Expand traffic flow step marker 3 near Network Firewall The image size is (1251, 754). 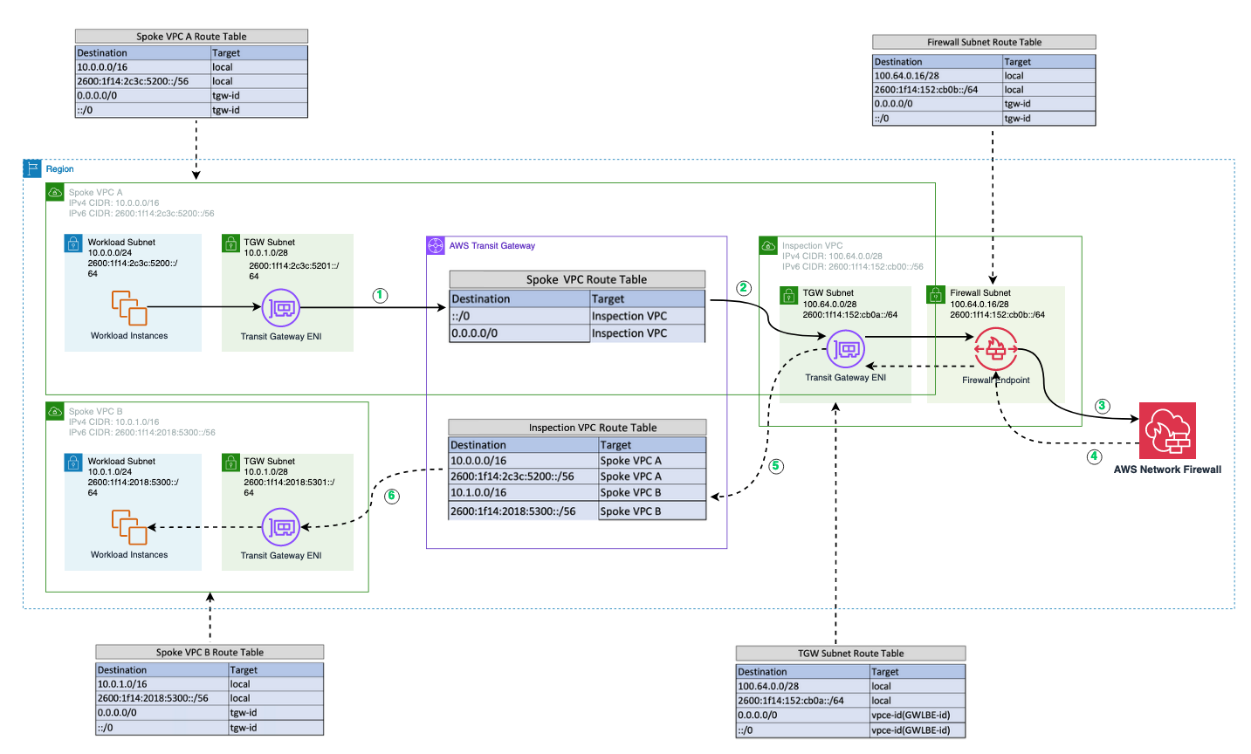coord(1101,406)
